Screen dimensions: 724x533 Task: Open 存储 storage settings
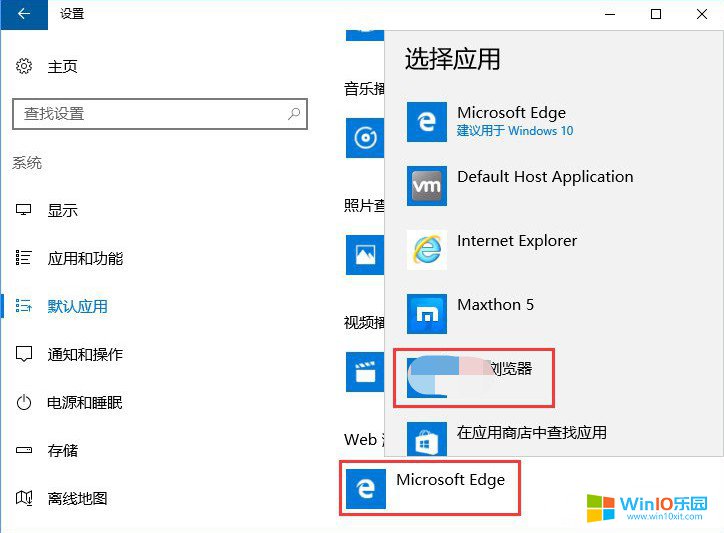(x=62, y=450)
